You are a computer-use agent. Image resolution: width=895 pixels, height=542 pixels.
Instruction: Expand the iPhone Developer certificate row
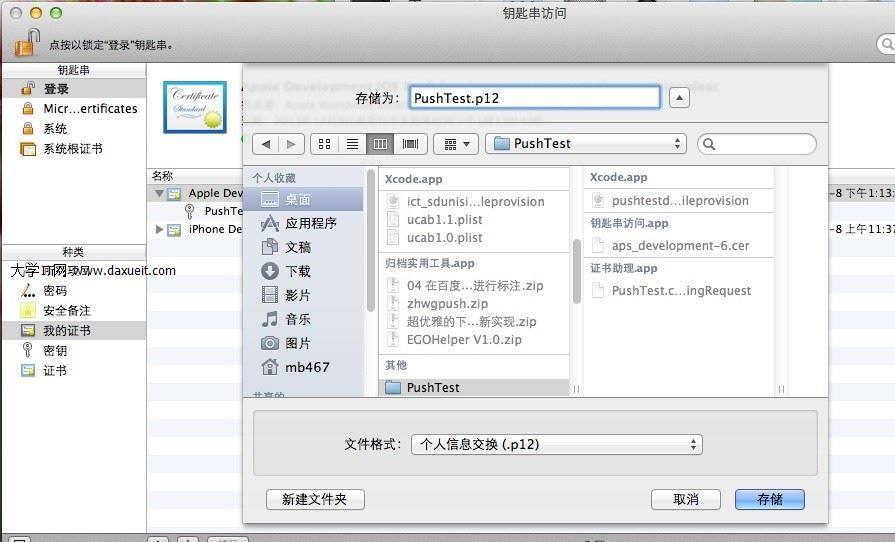[160, 229]
